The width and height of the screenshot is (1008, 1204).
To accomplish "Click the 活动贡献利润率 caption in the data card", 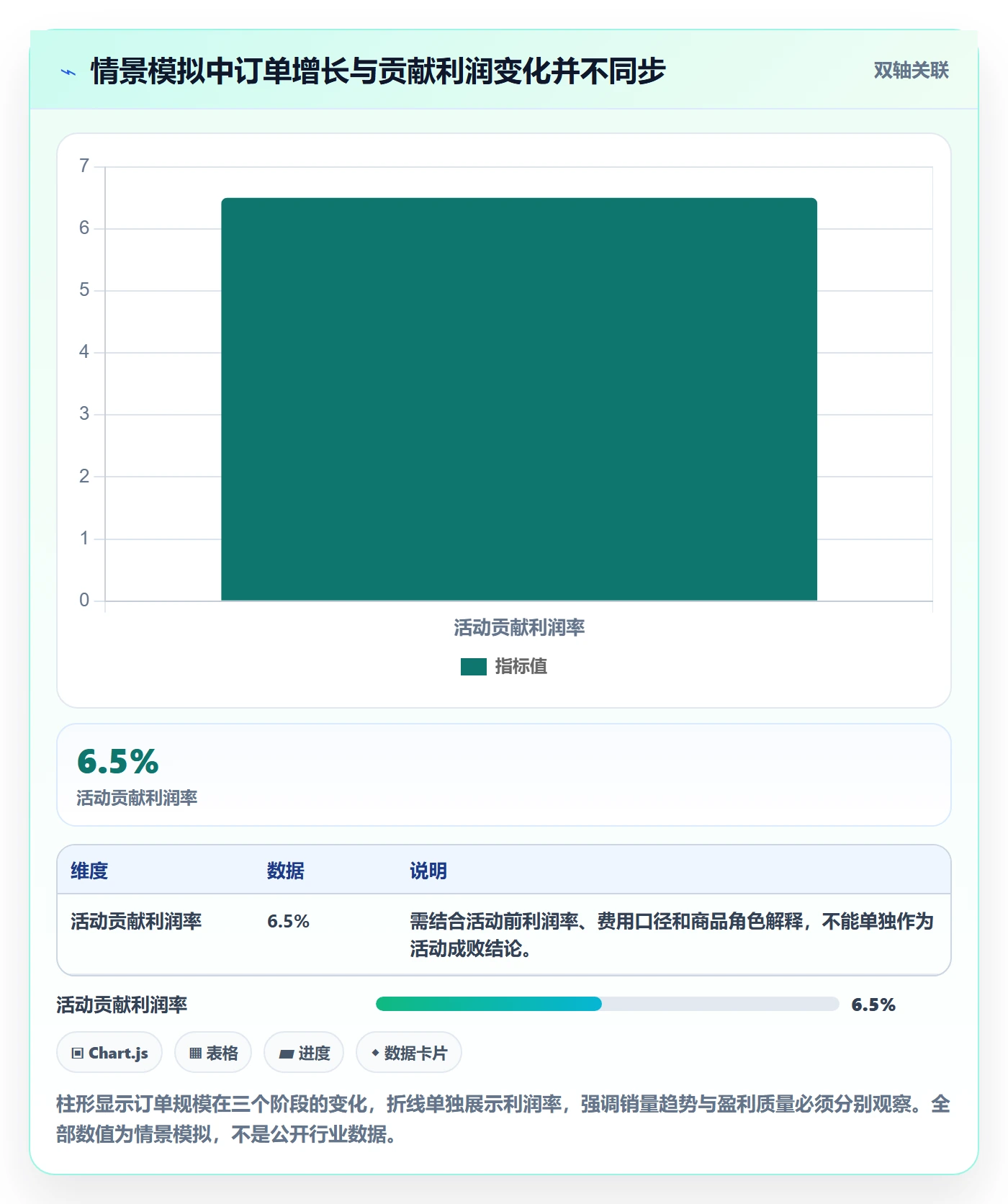I will (137, 798).
